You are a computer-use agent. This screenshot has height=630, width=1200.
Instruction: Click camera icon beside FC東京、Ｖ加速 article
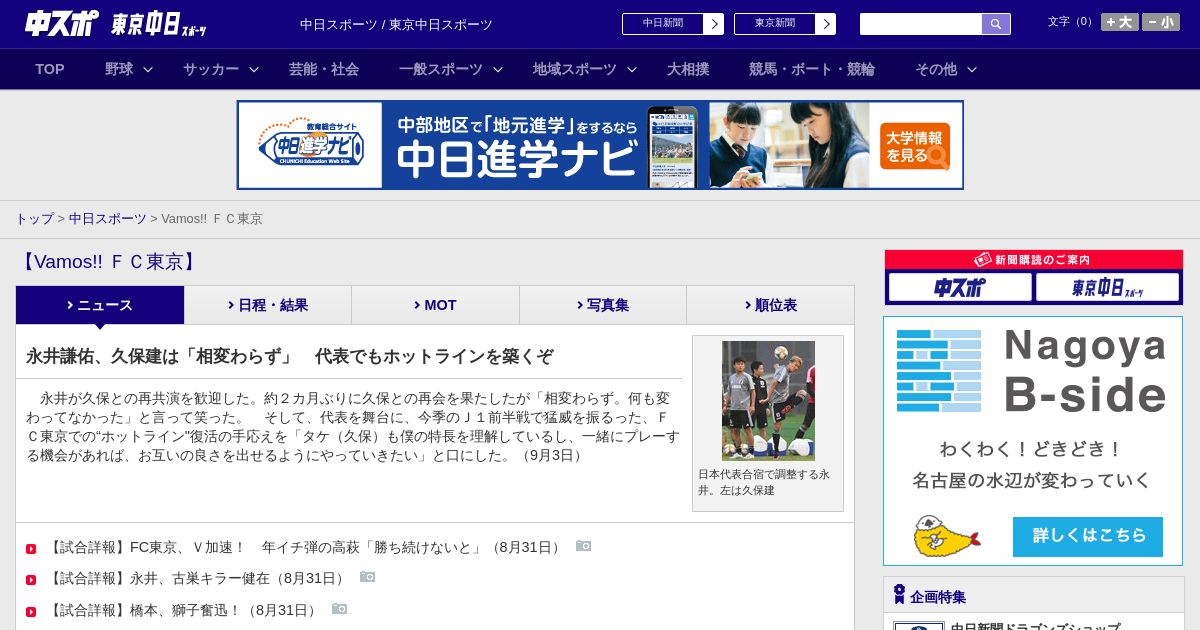[584, 546]
